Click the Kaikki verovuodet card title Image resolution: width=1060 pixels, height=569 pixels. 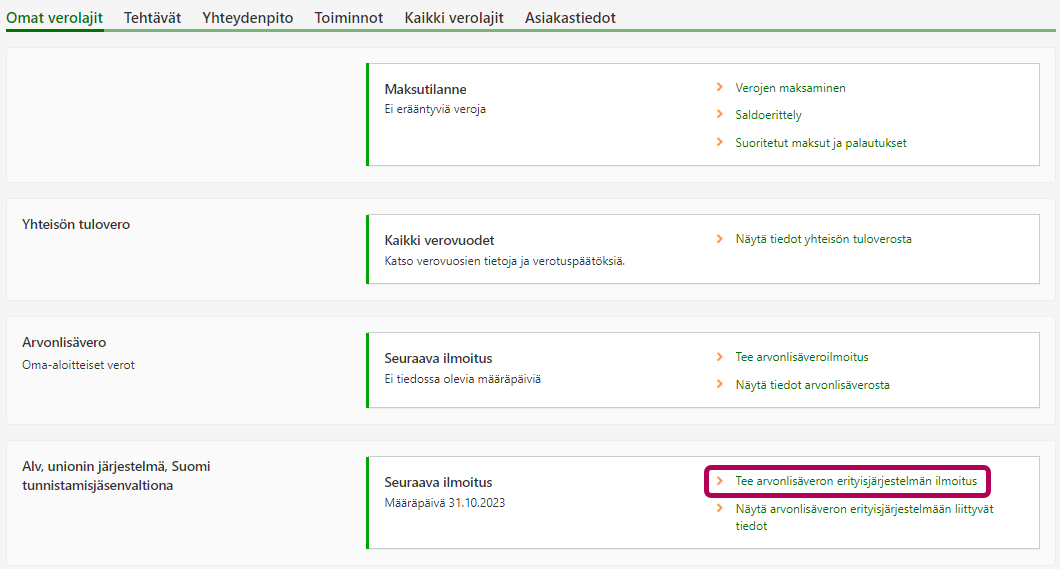point(439,241)
